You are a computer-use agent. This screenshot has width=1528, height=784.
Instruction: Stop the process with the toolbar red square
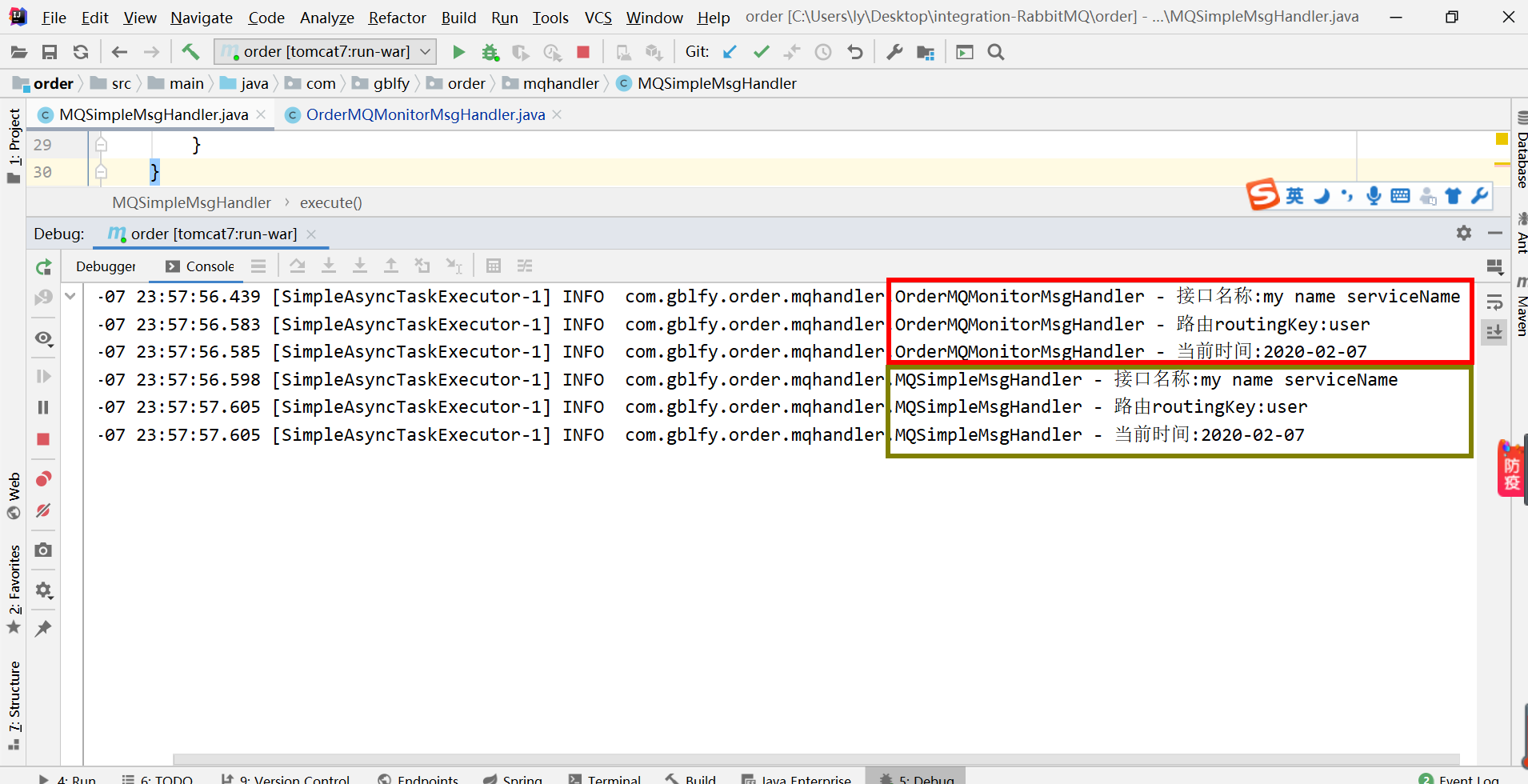(583, 52)
